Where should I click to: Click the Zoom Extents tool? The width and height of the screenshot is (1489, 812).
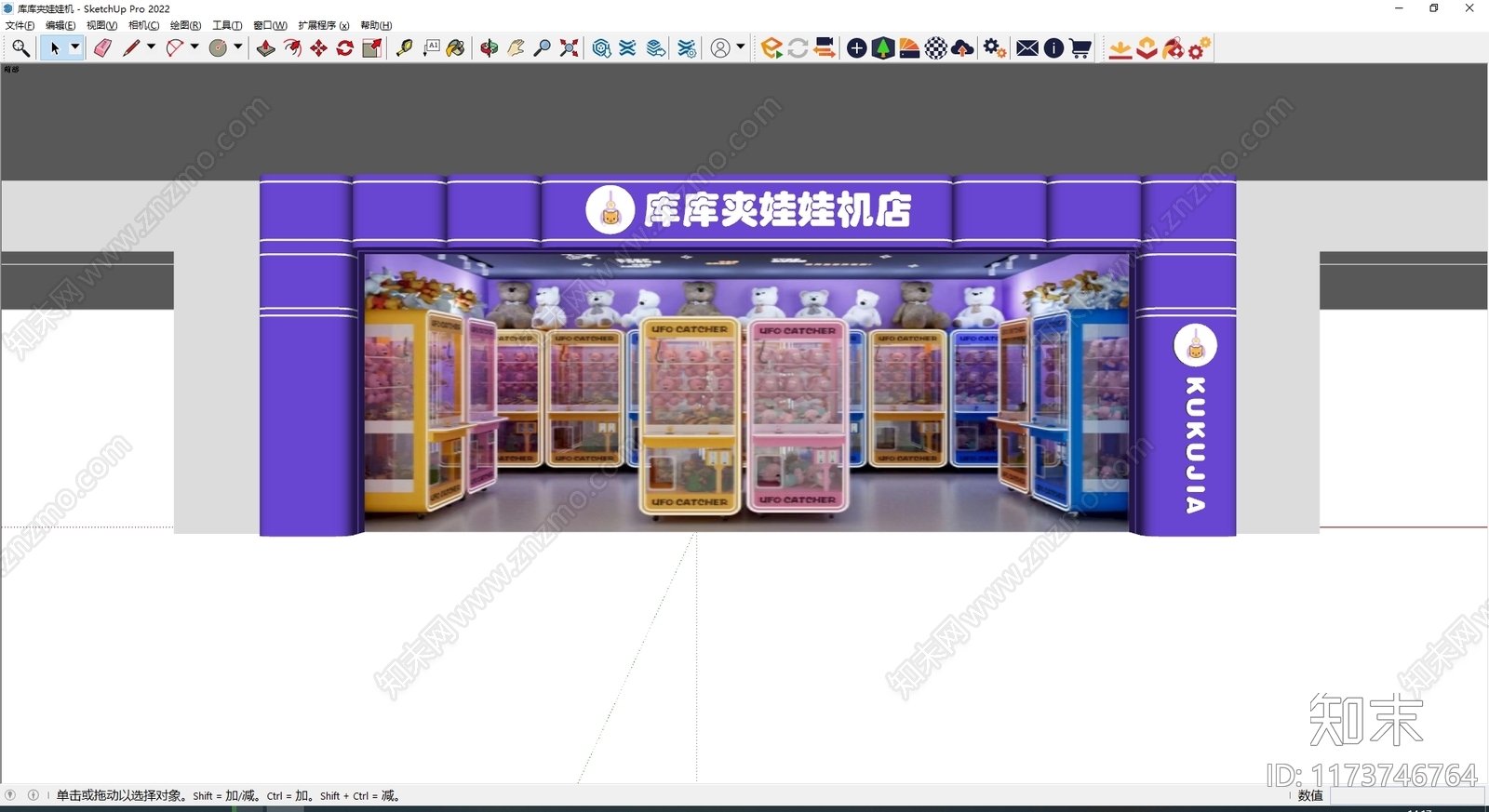point(570,48)
